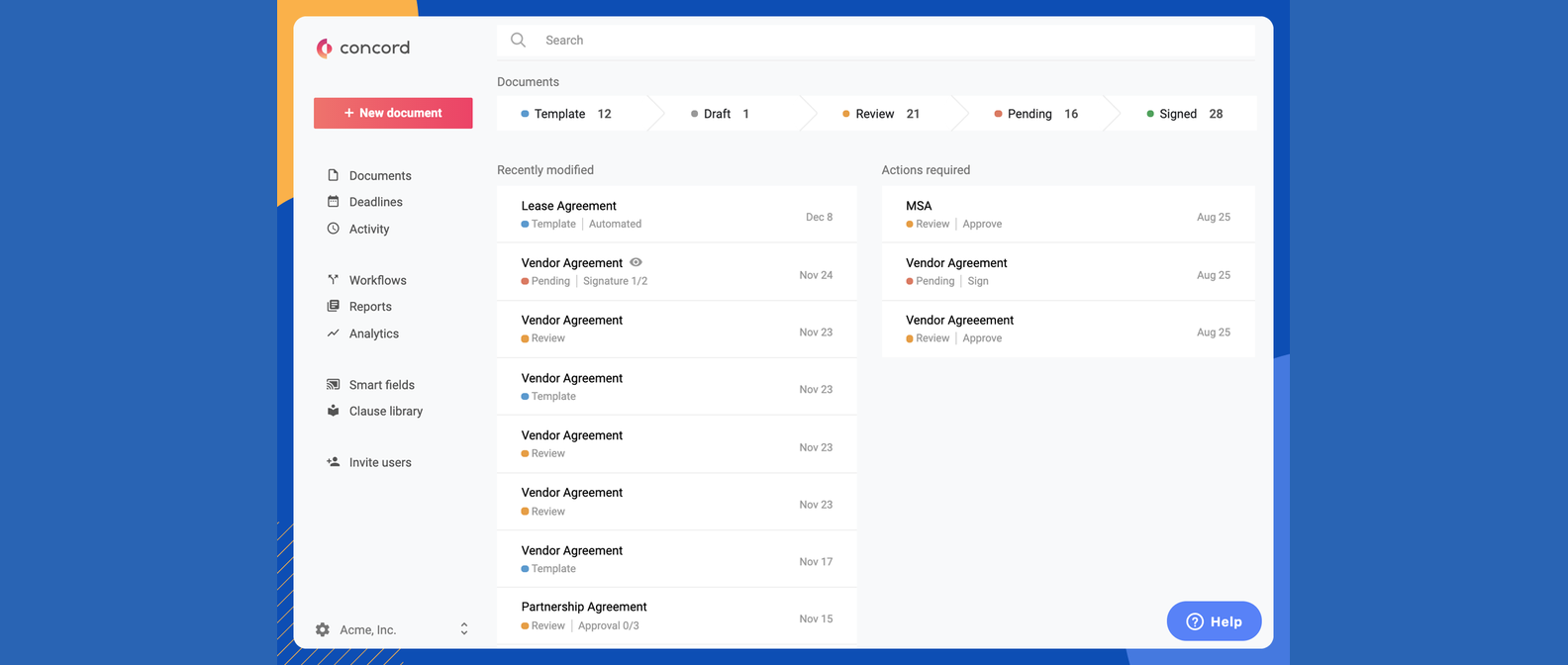
Task: Open the Lease Agreement document
Action: point(677,215)
